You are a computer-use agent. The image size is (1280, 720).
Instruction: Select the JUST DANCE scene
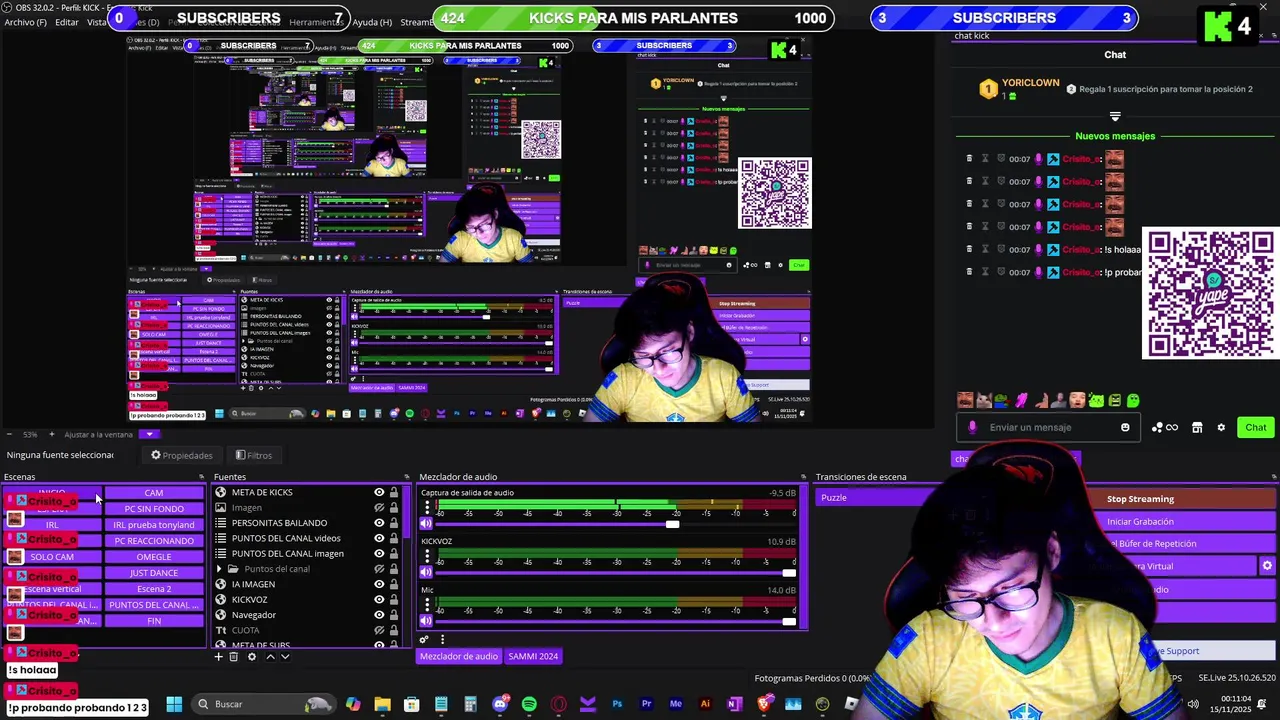(154, 573)
